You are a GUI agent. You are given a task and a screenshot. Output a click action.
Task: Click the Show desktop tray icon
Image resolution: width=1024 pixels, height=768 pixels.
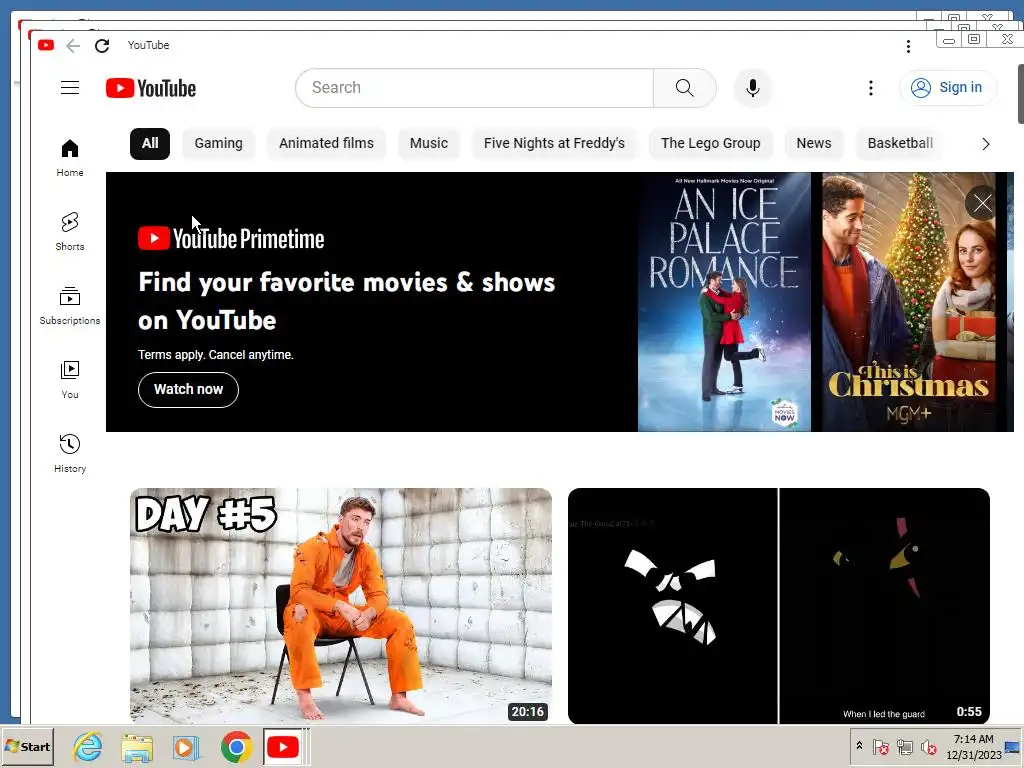[x=1013, y=747]
